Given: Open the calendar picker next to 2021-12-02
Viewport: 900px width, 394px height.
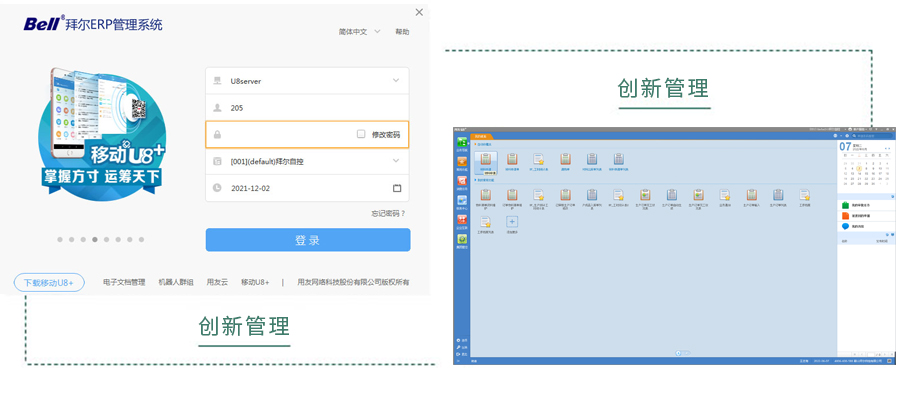Looking at the screenshot, I should pyautogui.click(x=397, y=188).
